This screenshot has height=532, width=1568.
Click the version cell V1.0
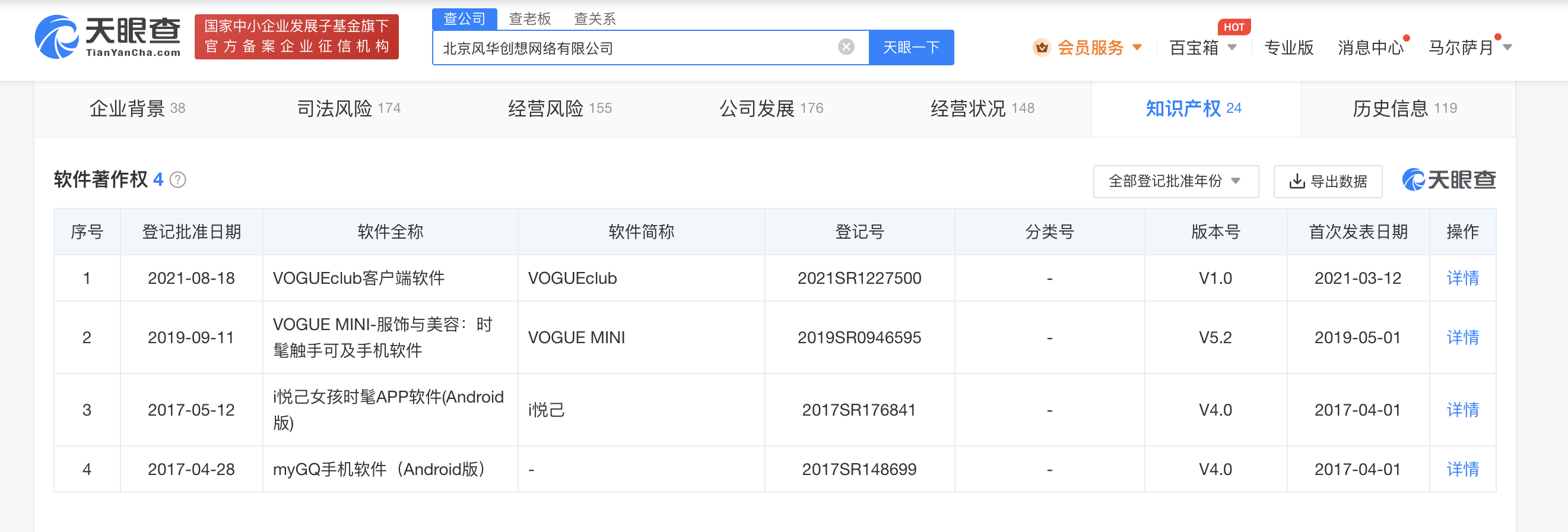(x=1215, y=278)
